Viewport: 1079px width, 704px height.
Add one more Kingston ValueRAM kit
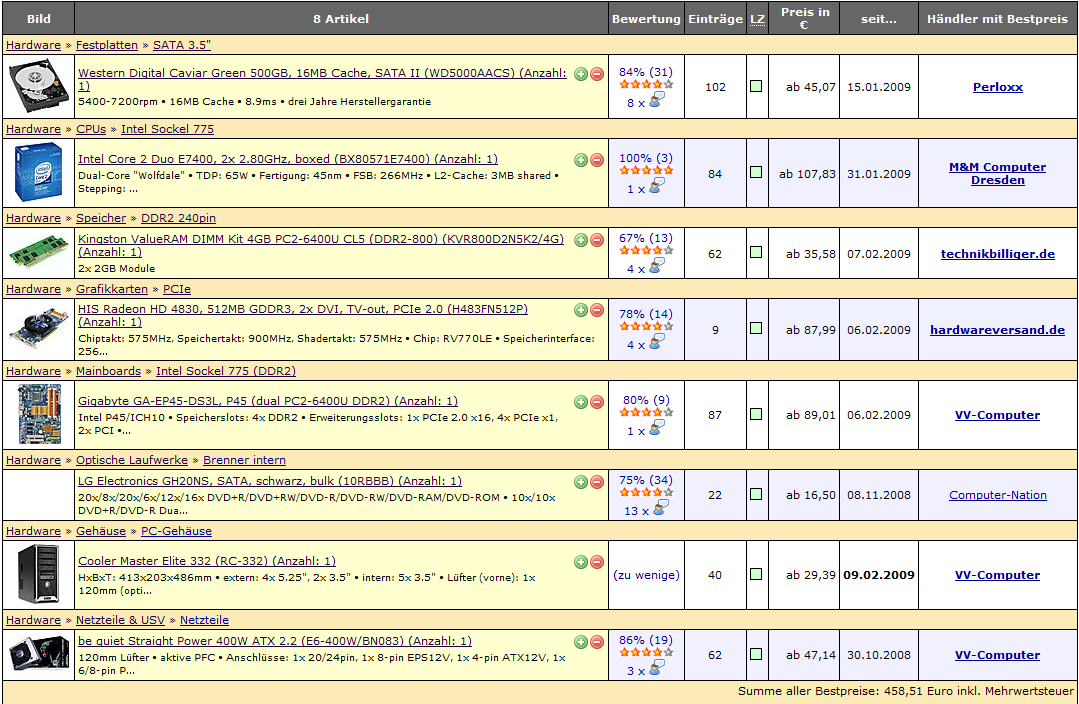pos(581,239)
